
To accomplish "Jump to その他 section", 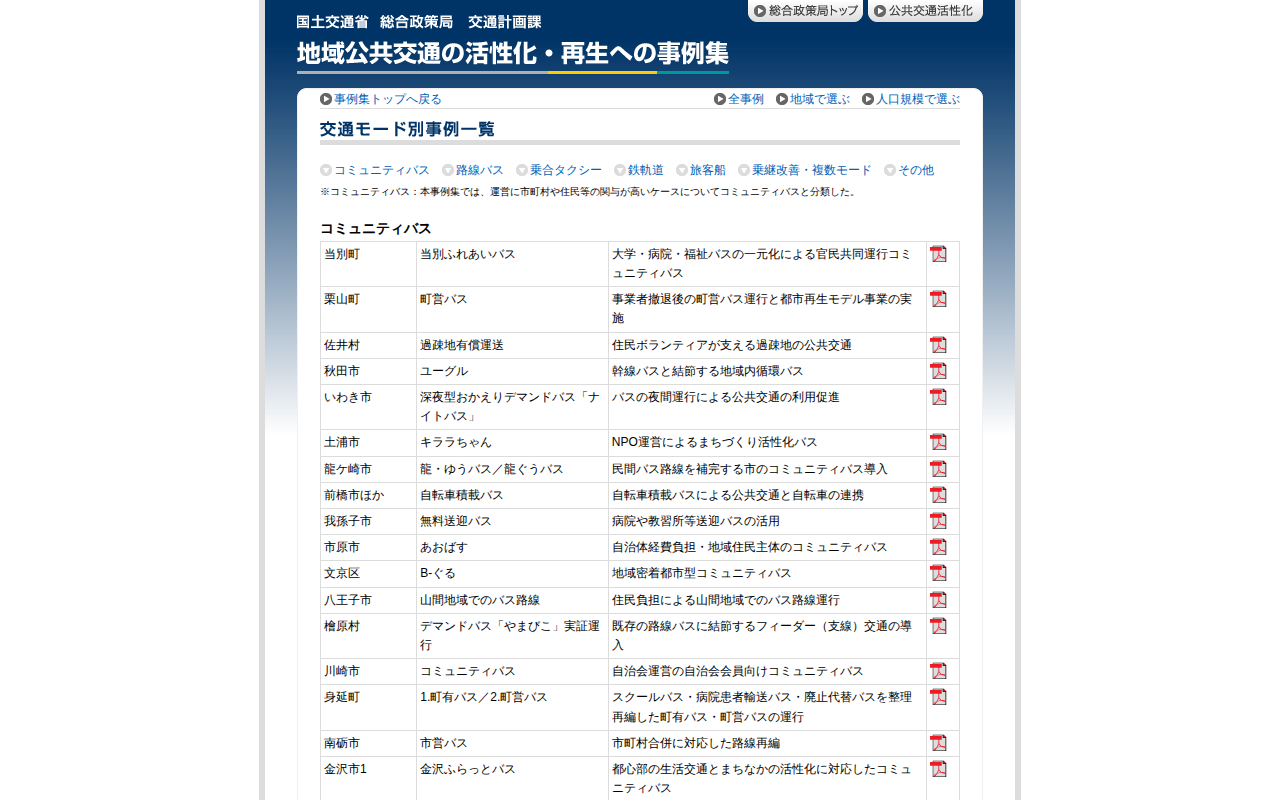I will point(909,170).
